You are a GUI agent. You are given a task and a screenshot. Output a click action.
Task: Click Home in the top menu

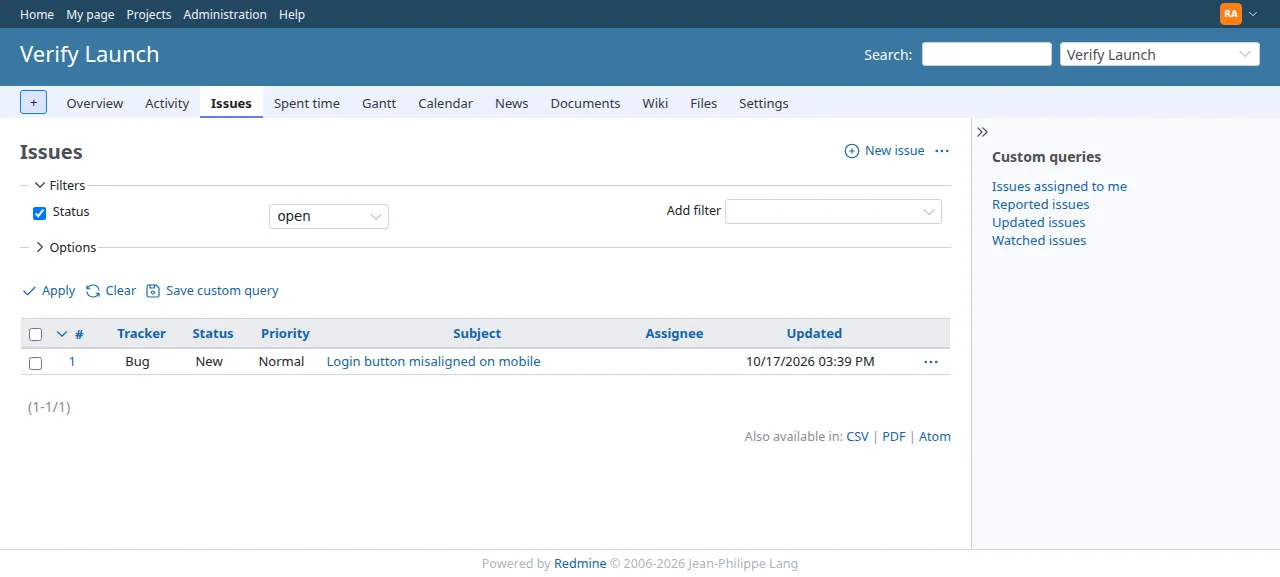click(x=37, y=14)
